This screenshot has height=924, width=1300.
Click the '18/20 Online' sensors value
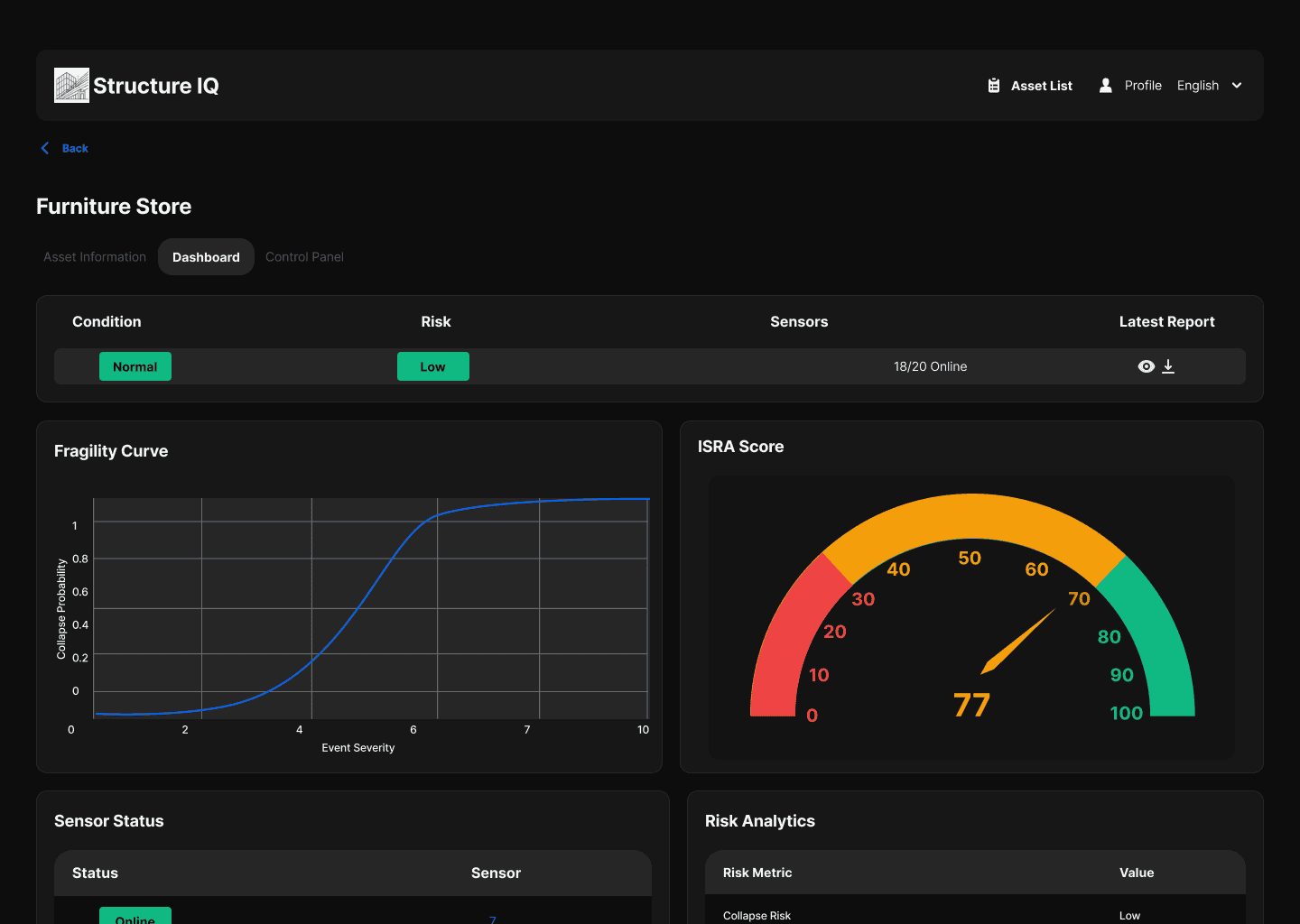tap(930, 366)
